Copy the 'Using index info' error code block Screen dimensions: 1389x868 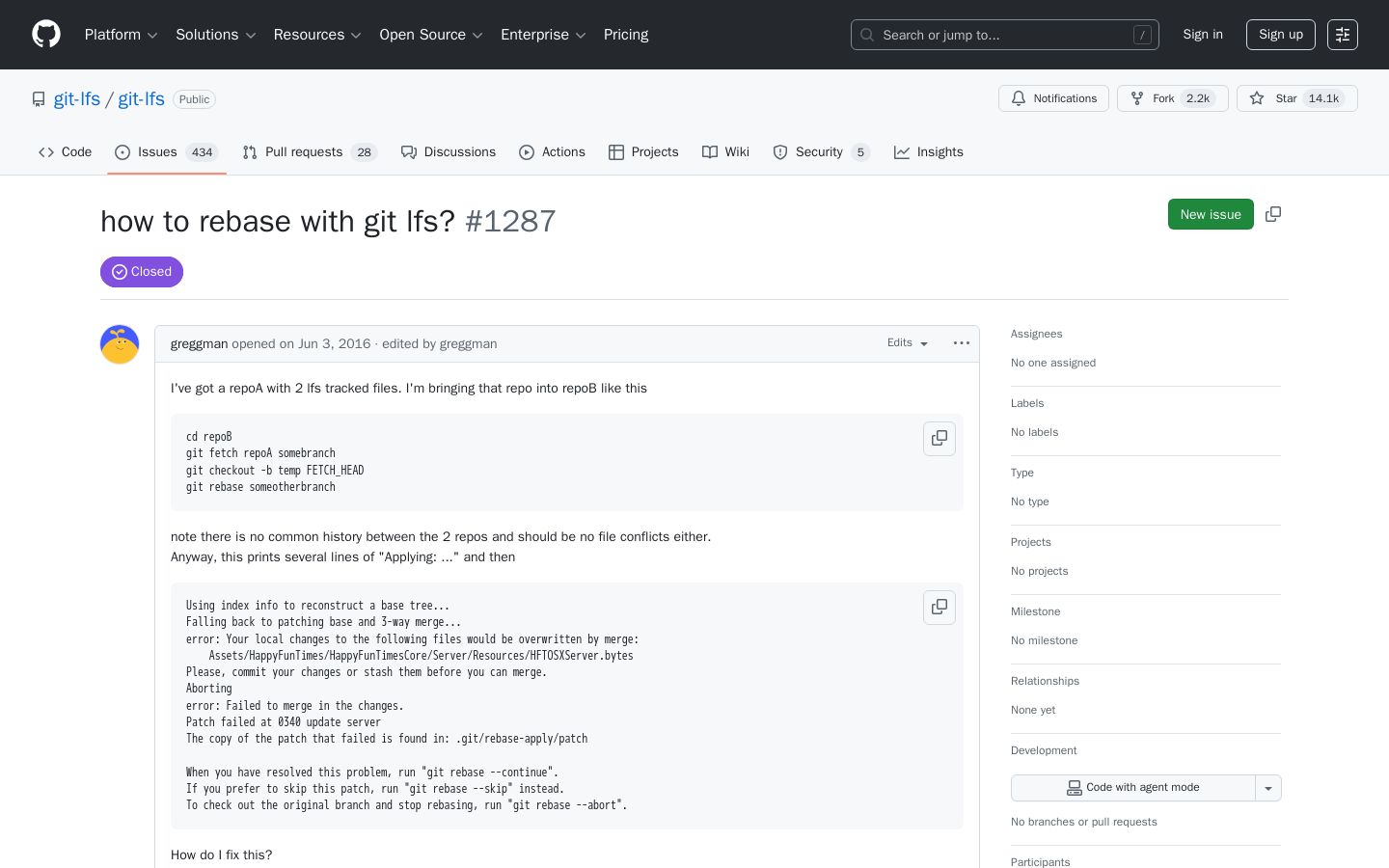click(x=940, y=608)
